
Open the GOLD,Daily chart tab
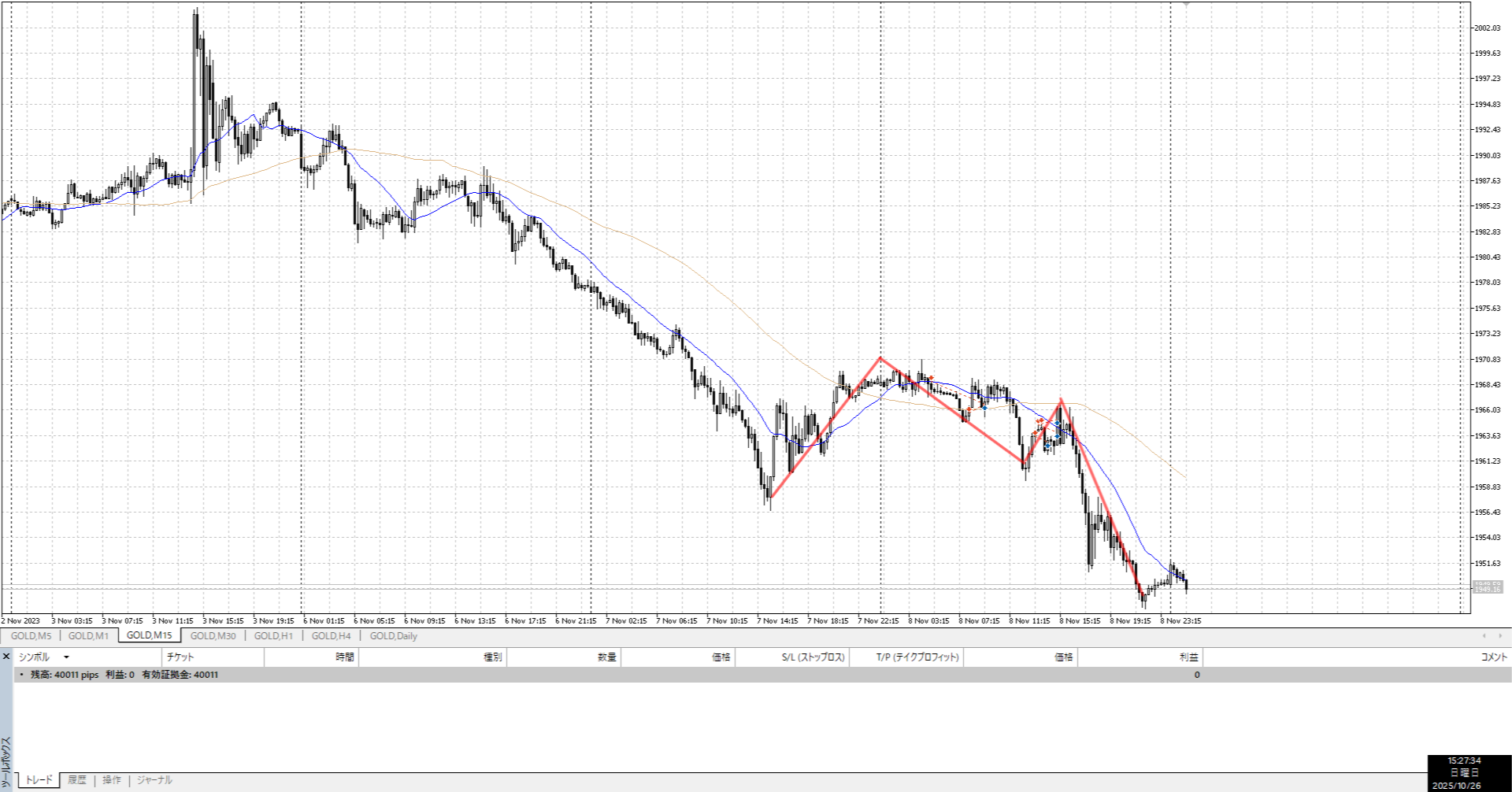coord(394,636)
